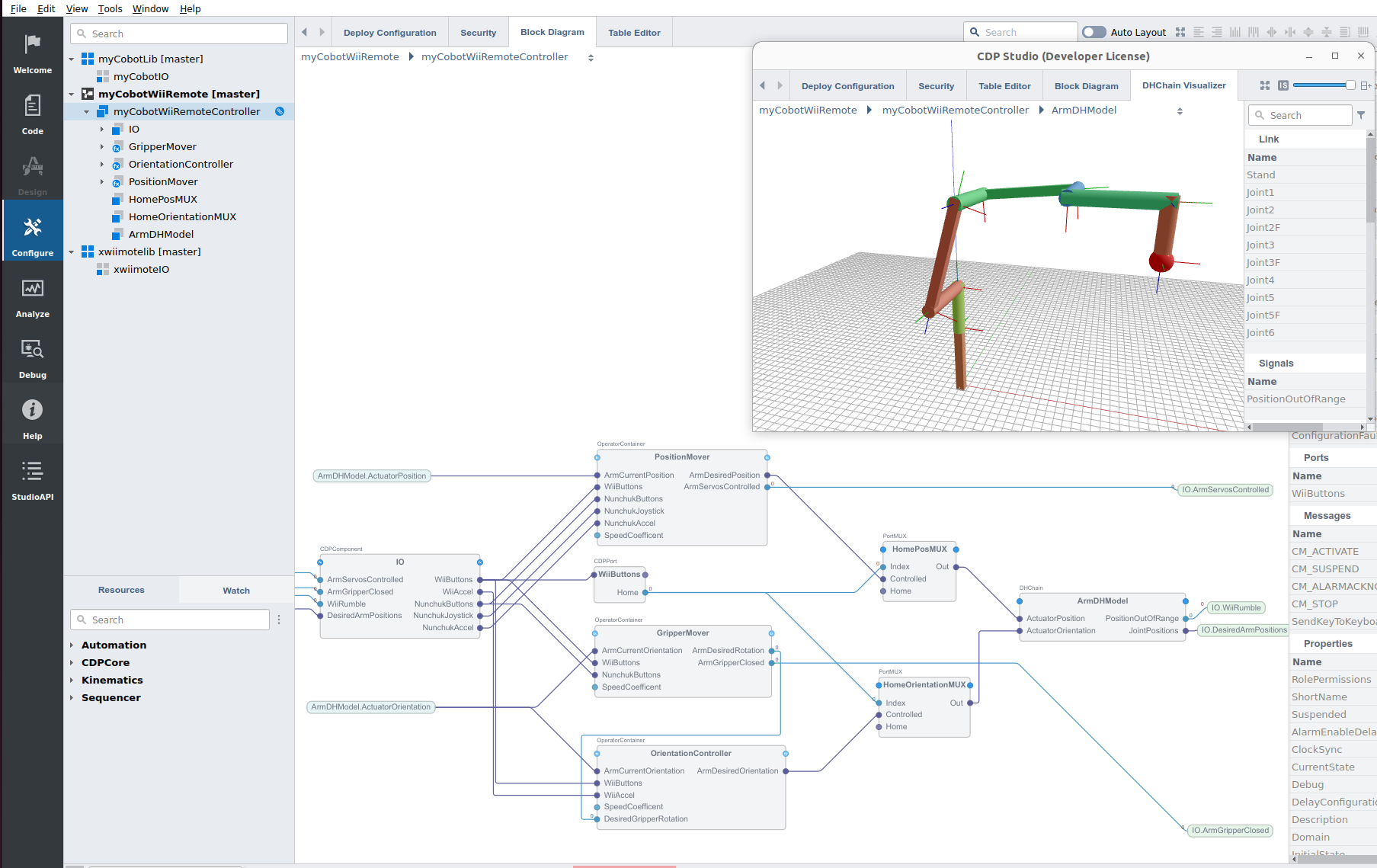Select Joint3 in Link list
This screenshot has height=868, width=1377.
pos(1305,245)
